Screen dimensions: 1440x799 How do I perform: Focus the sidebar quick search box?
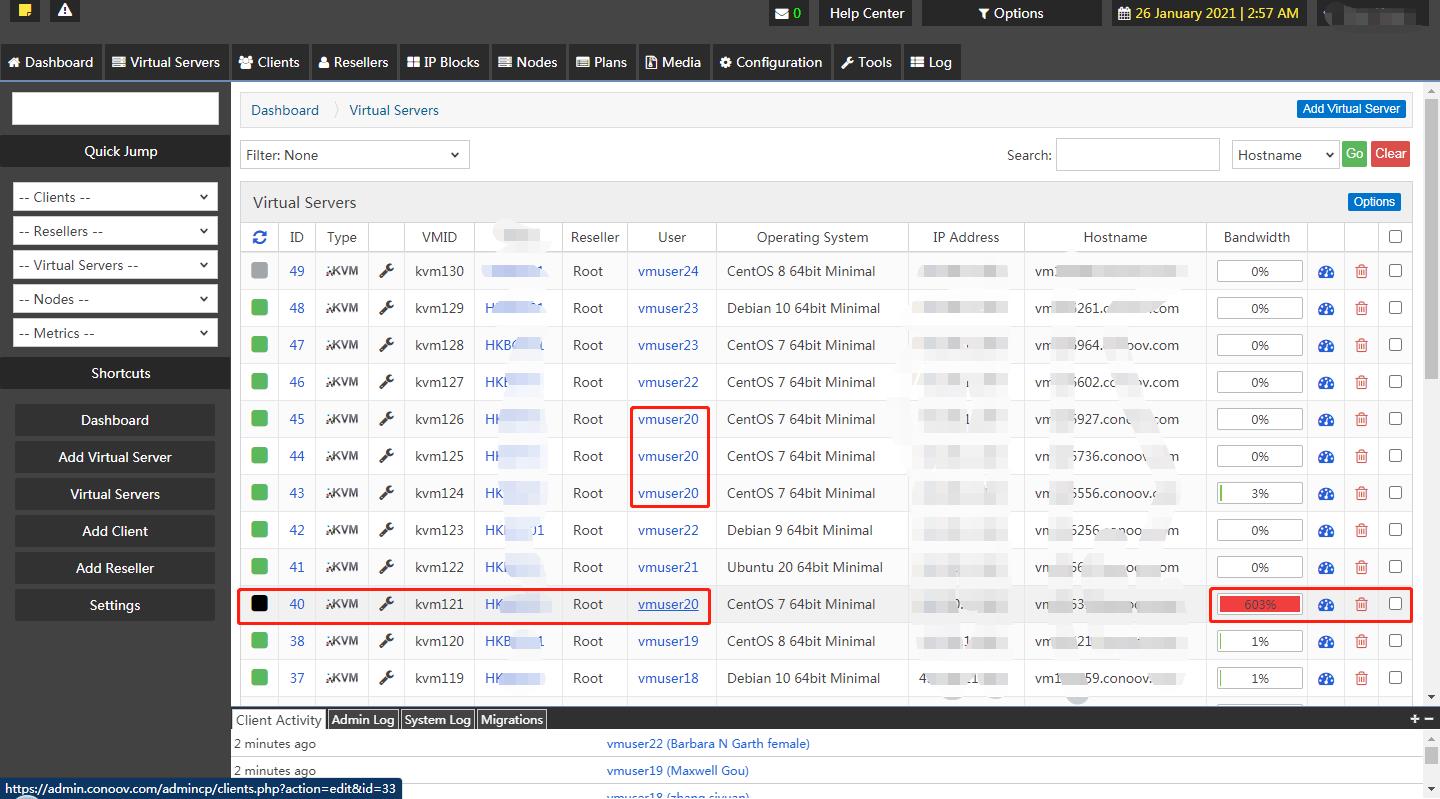coord(115,109)
